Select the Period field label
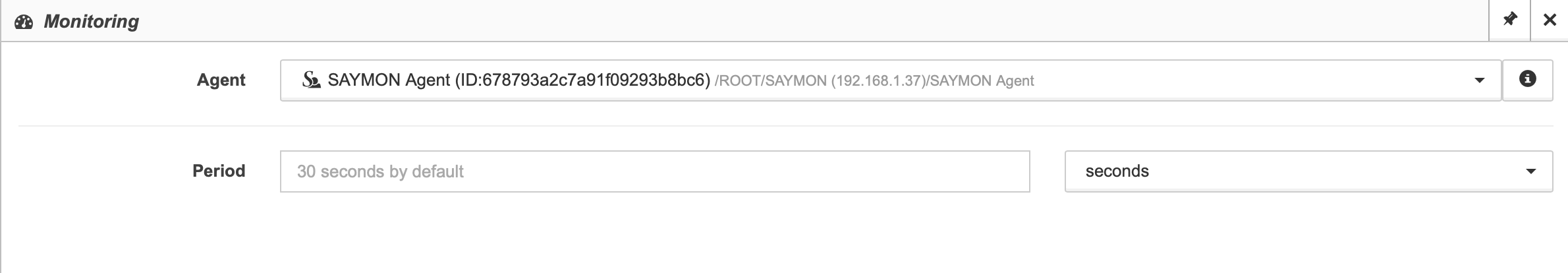 [x=219, y=171]
